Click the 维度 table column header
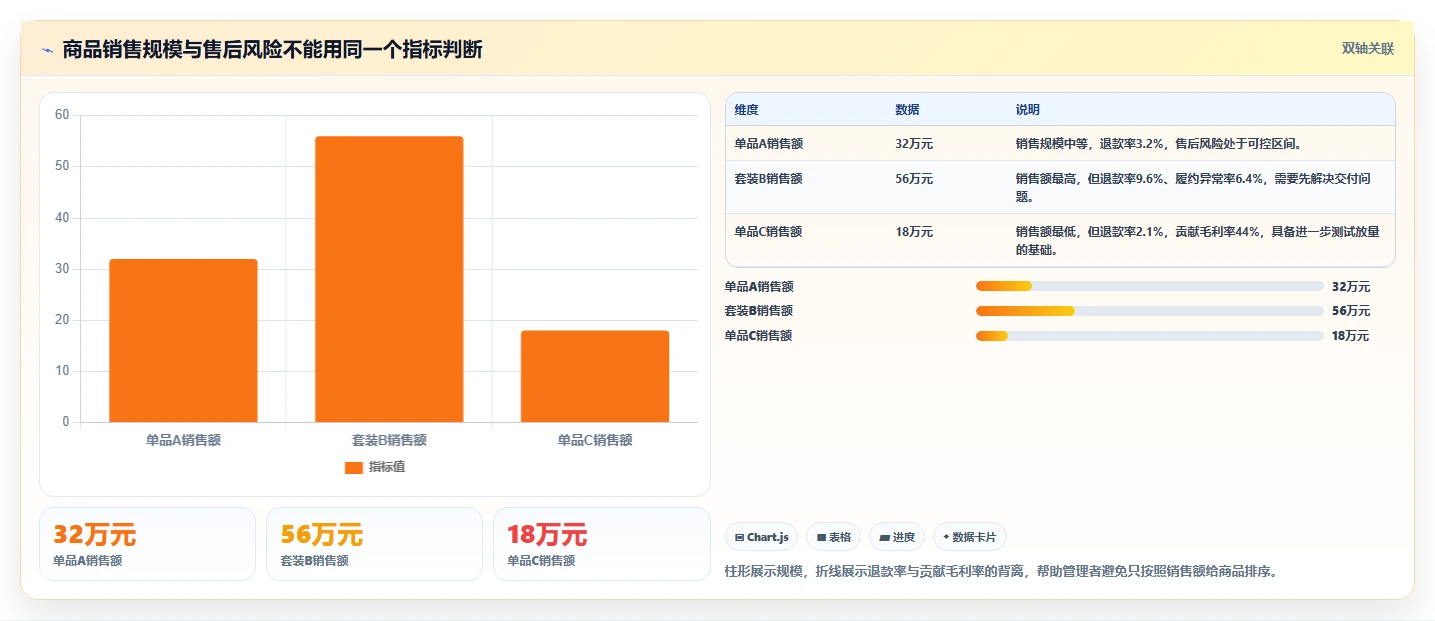Viewport: 1435px width, 621px height. coord(746,110)
